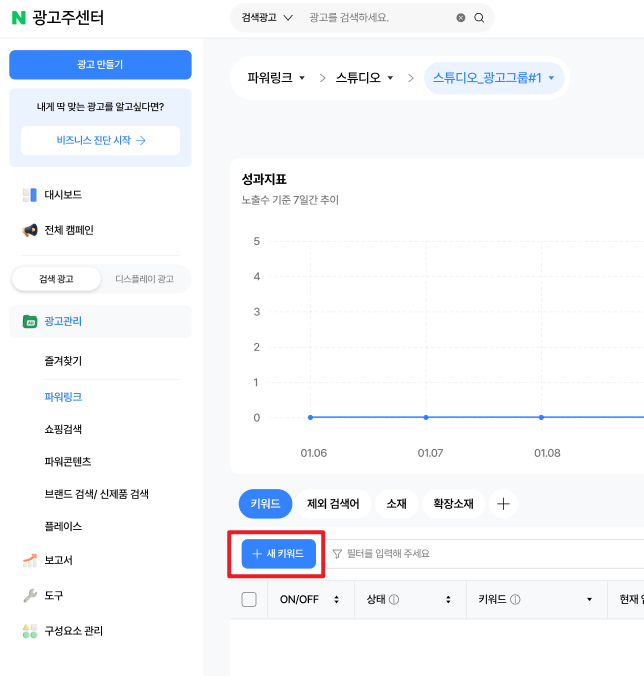Image resolution: width=644 pixels, height=676 pixels.
Task: Switch to the 제외 검색어 tab
Action: pos(333,504)
